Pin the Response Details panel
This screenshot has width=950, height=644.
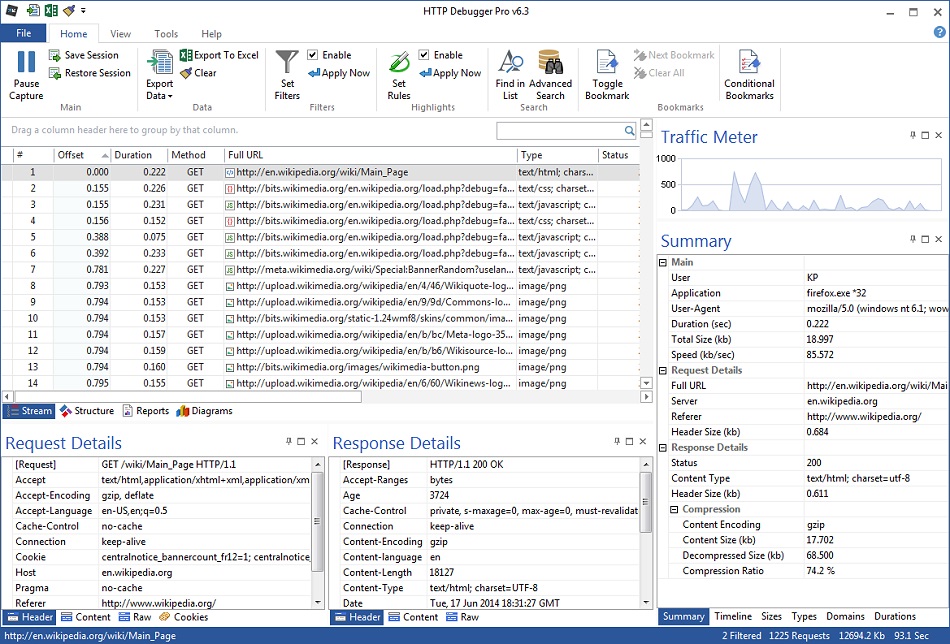point(617,442)
